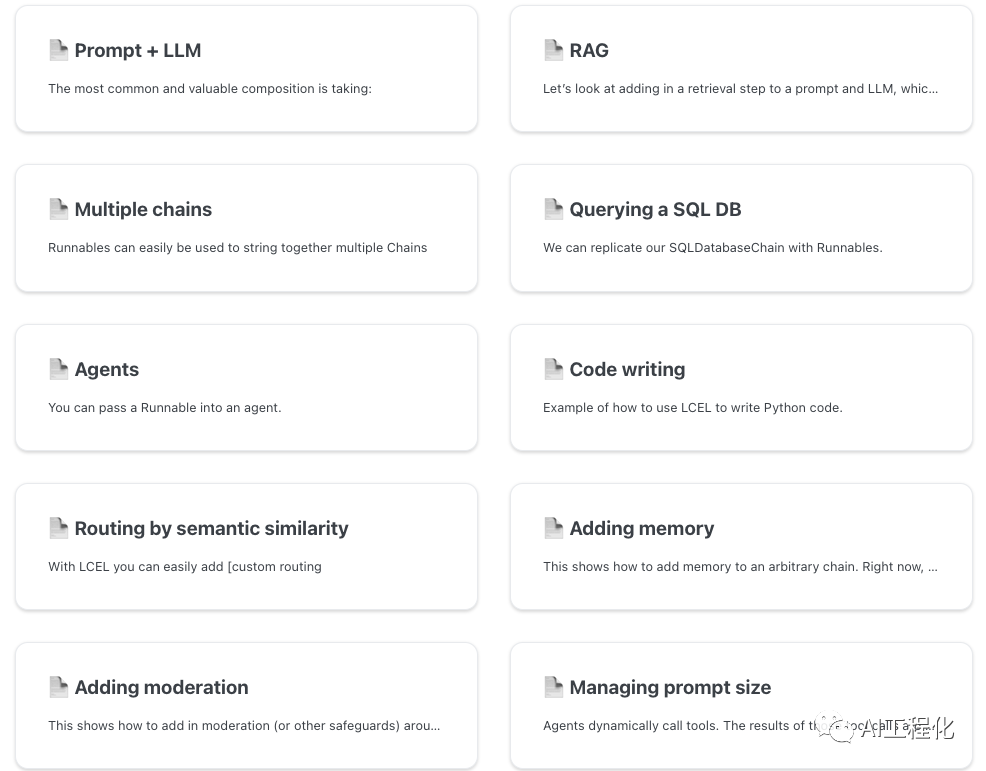986x771 pixels.
Task: Open the RAG cookbook heading
Action: click(589, 50)
